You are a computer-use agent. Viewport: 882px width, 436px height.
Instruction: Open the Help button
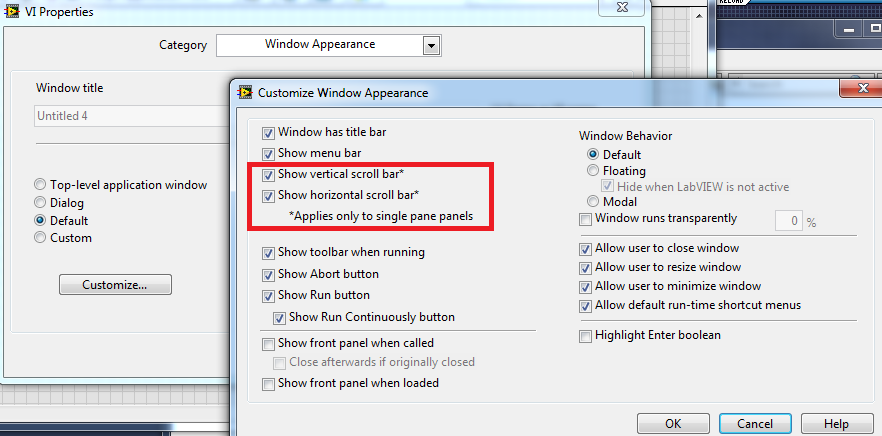[x=836, y=423]
